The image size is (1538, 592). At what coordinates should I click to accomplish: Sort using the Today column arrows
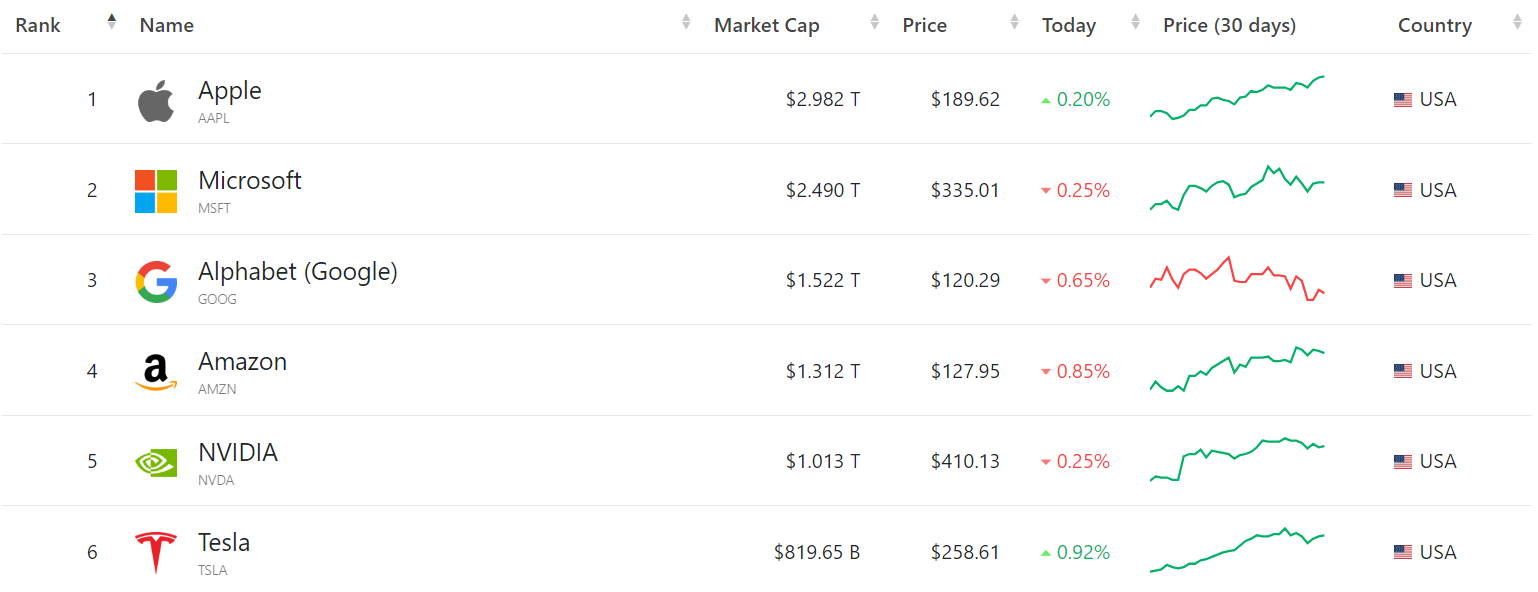point(1135,22)
